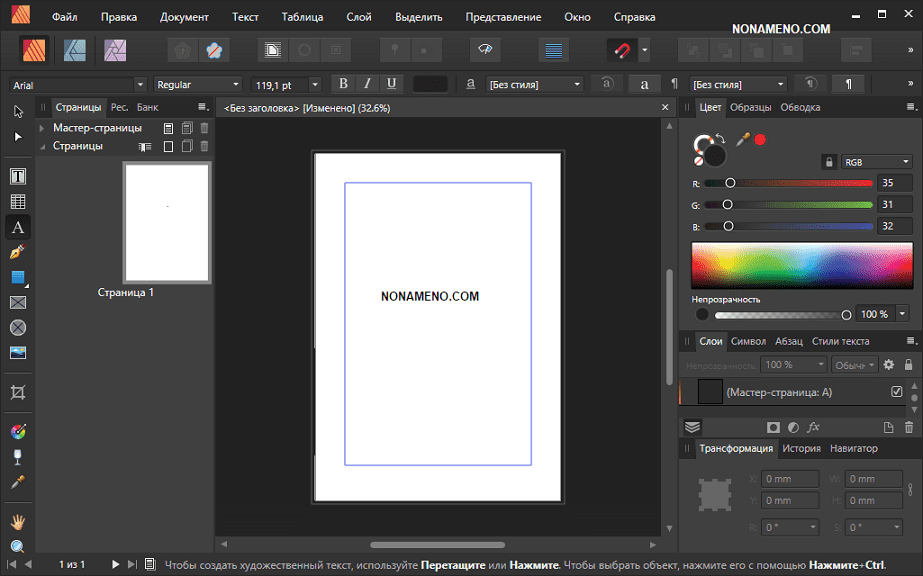Click the color picker eyedropper in Цвет panel
This screenshot has width=923, height=576.
pos(743,140)
